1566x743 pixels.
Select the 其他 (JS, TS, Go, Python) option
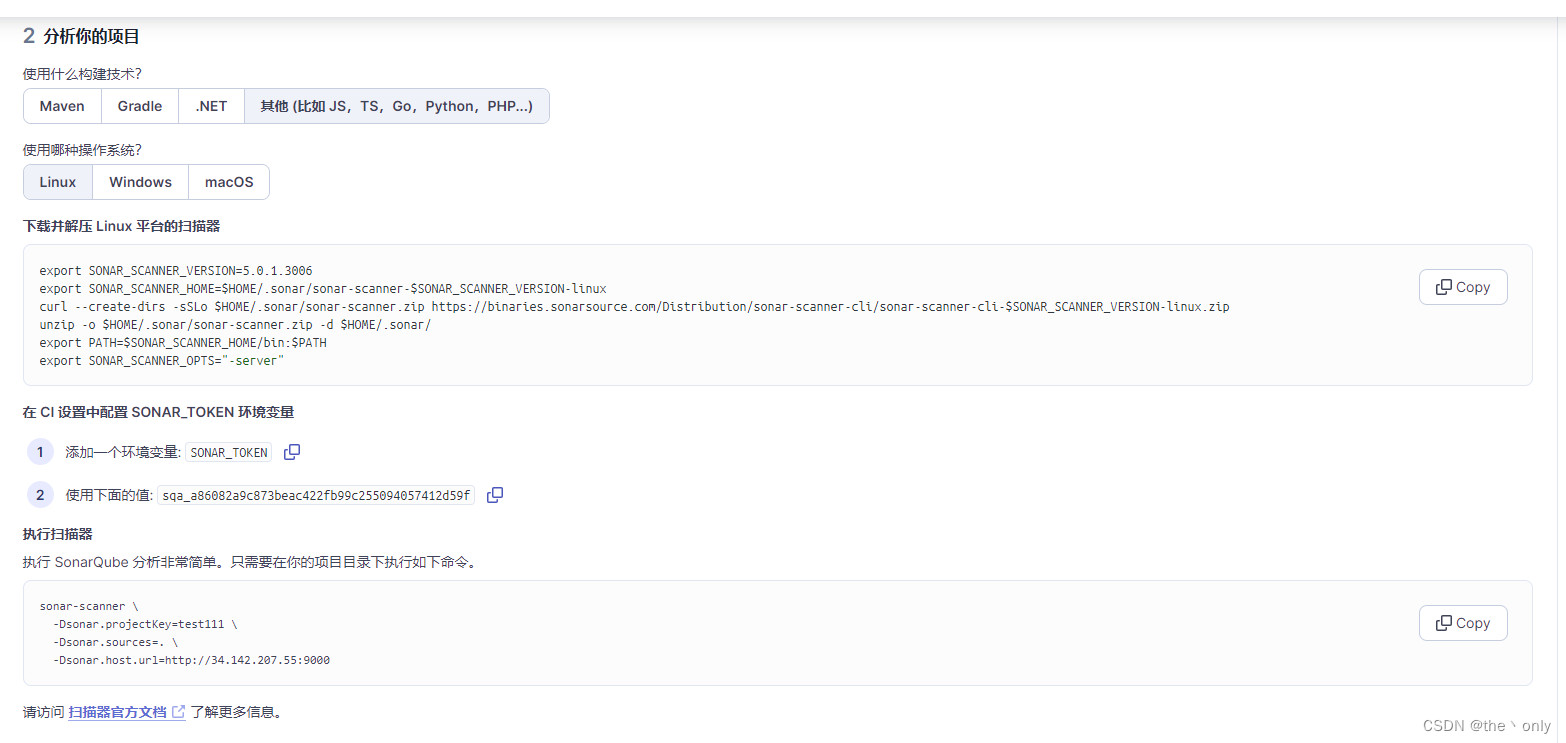click(x=397, y=106)
